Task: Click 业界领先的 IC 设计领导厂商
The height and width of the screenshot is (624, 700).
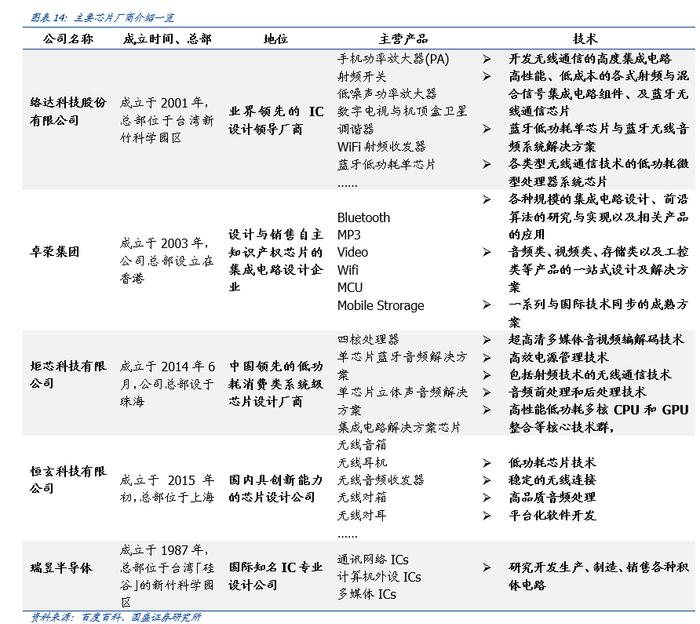Action: tap(276, 120)
